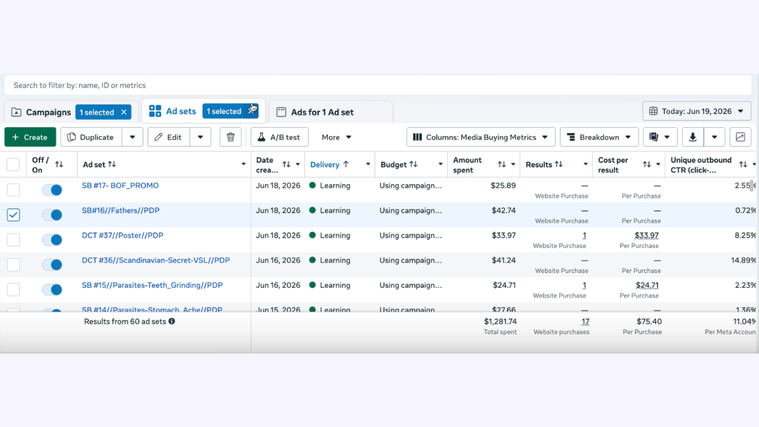
Task: Click the info icon near Results from 60 ad sets
Action: click(172, 321)
